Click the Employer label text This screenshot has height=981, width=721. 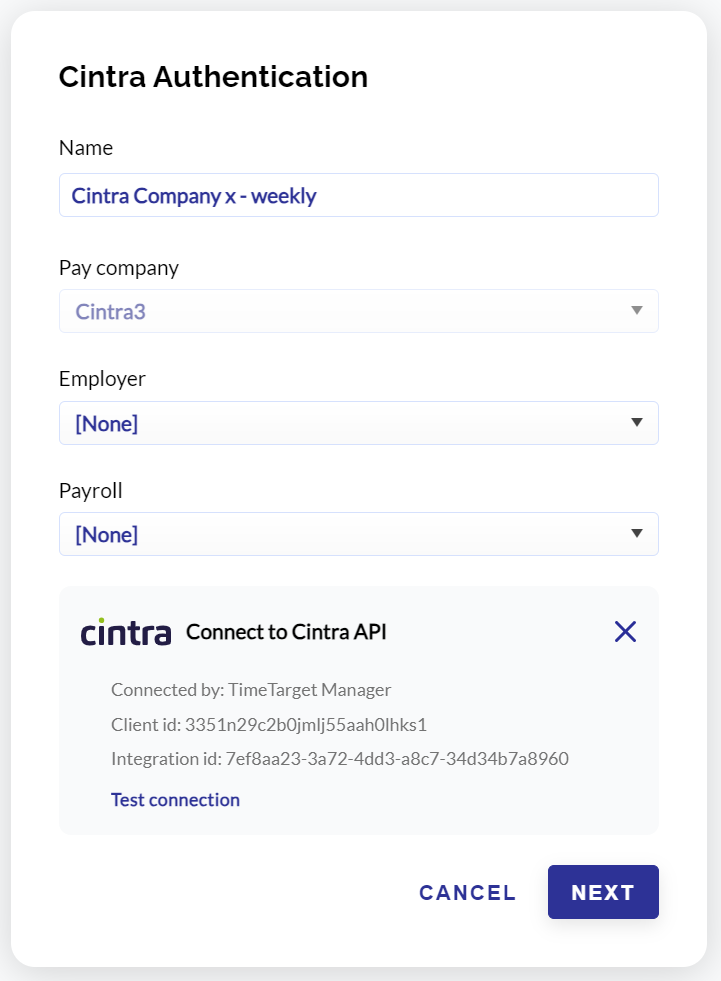pyautogui.click(x=102, y=379)
